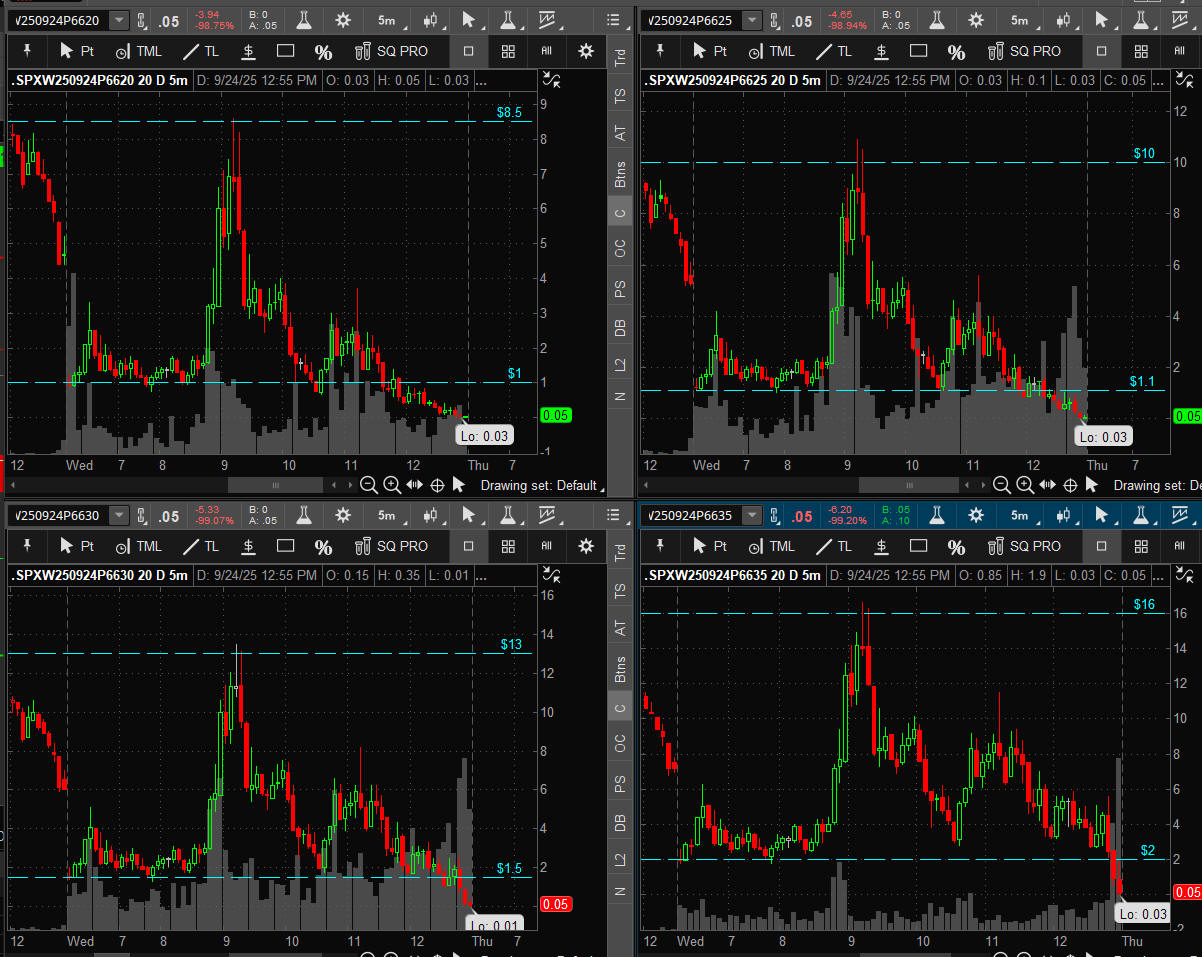Select the percent drawing tool on P6625
Image resolution: width=1202 pixels, height=957 pixels.
957,51
